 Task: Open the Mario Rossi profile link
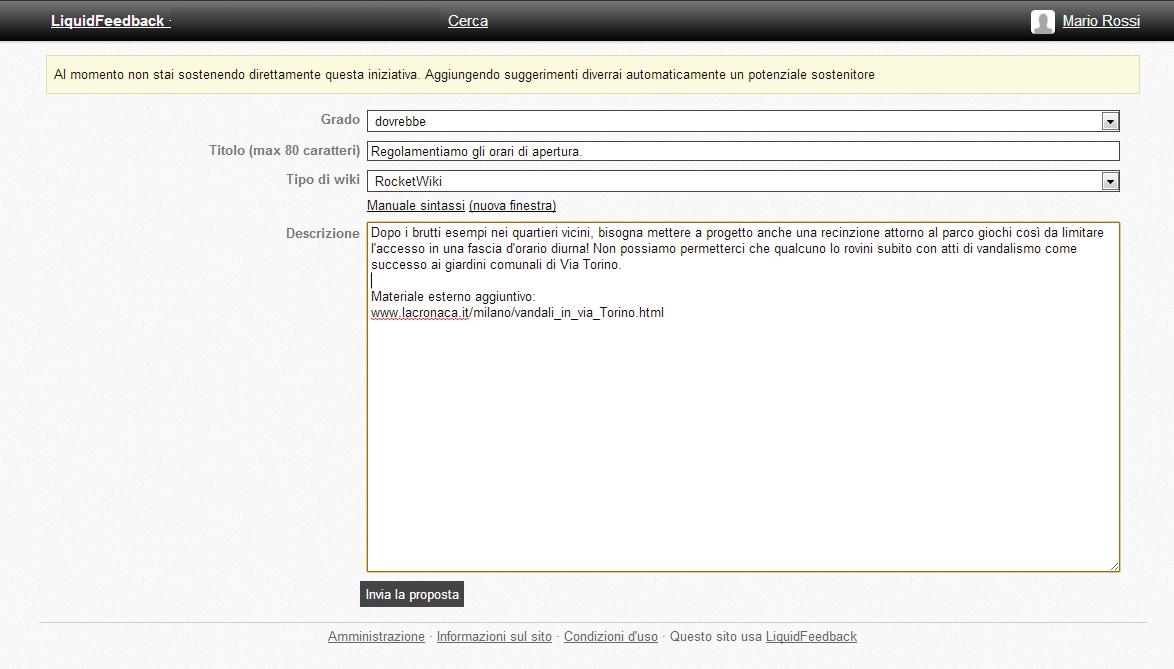pyautogui.click(x=1100, y=21)
